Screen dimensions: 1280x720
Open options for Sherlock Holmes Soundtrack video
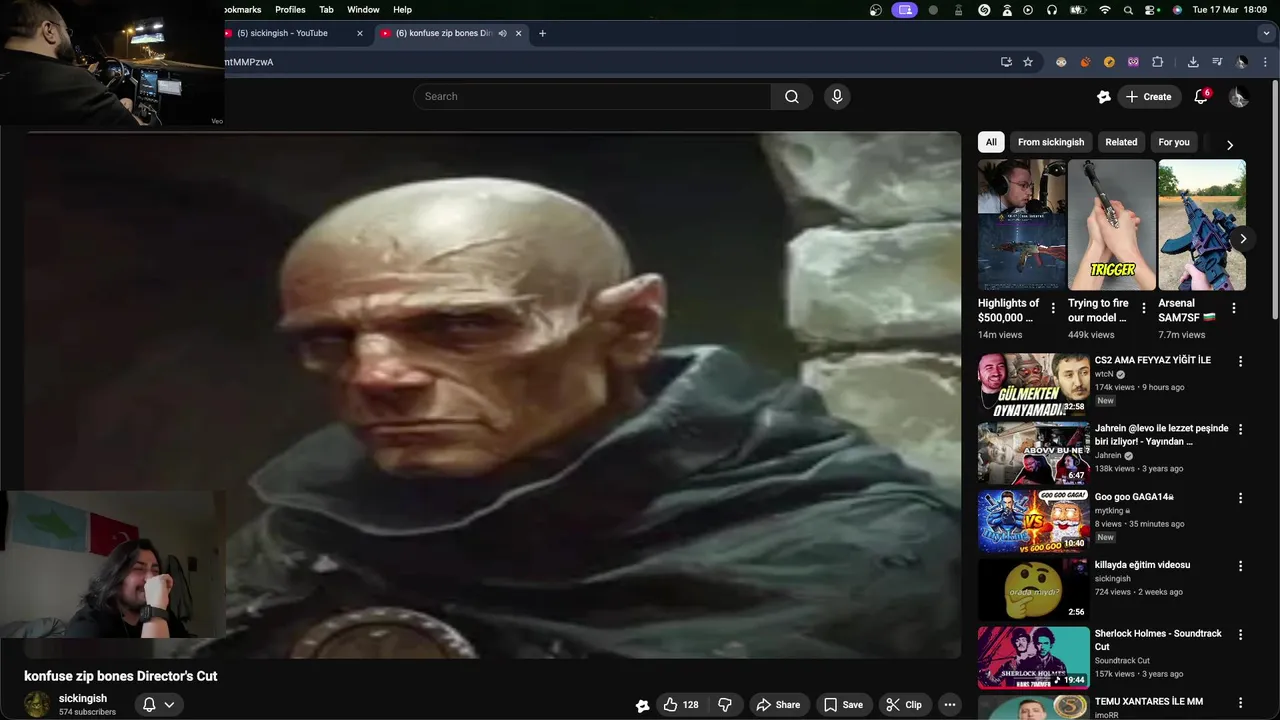coord(1241,635)
